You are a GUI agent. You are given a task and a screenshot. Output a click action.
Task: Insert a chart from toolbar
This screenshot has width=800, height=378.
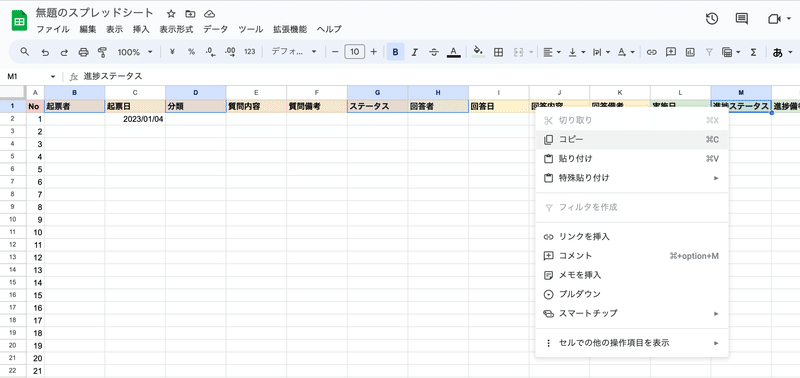click(690, 52)
